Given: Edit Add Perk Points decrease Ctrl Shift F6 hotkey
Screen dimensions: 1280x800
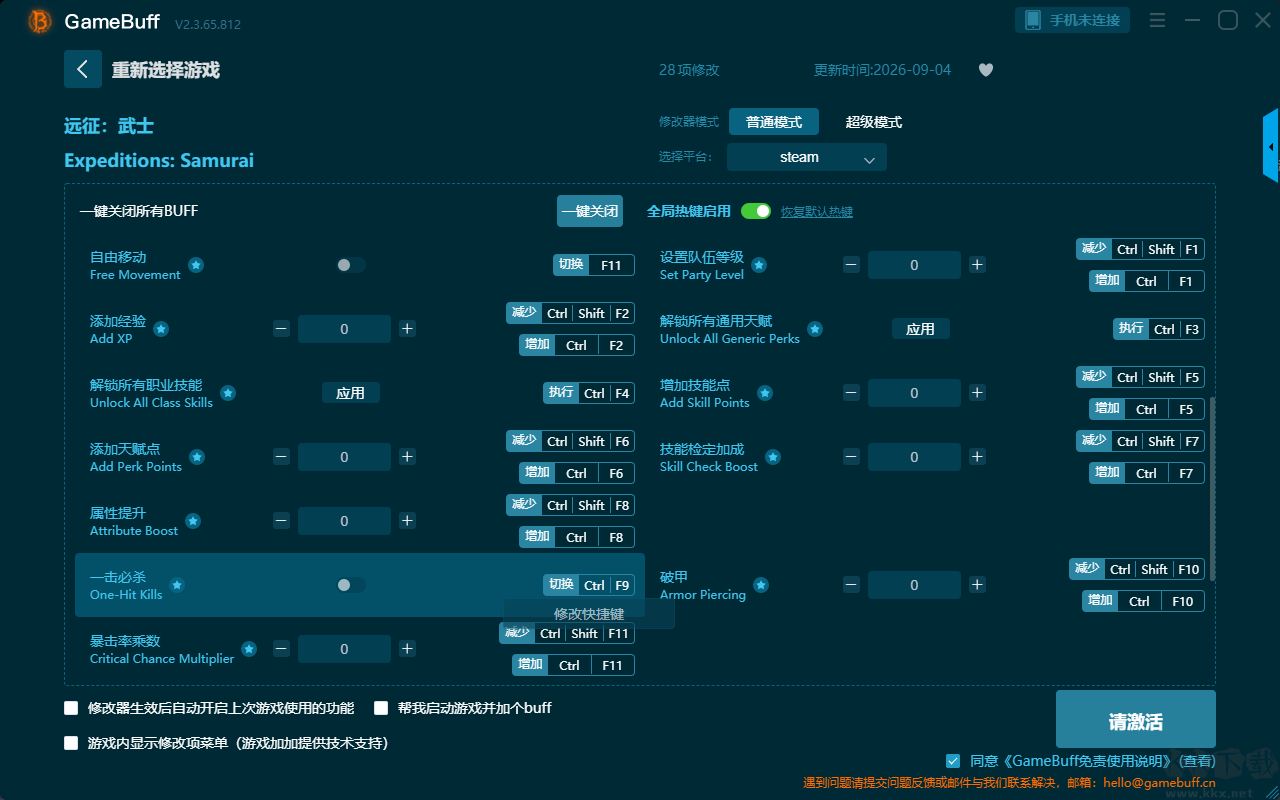Looking at the screenshot, I should [x=570, y=441].
